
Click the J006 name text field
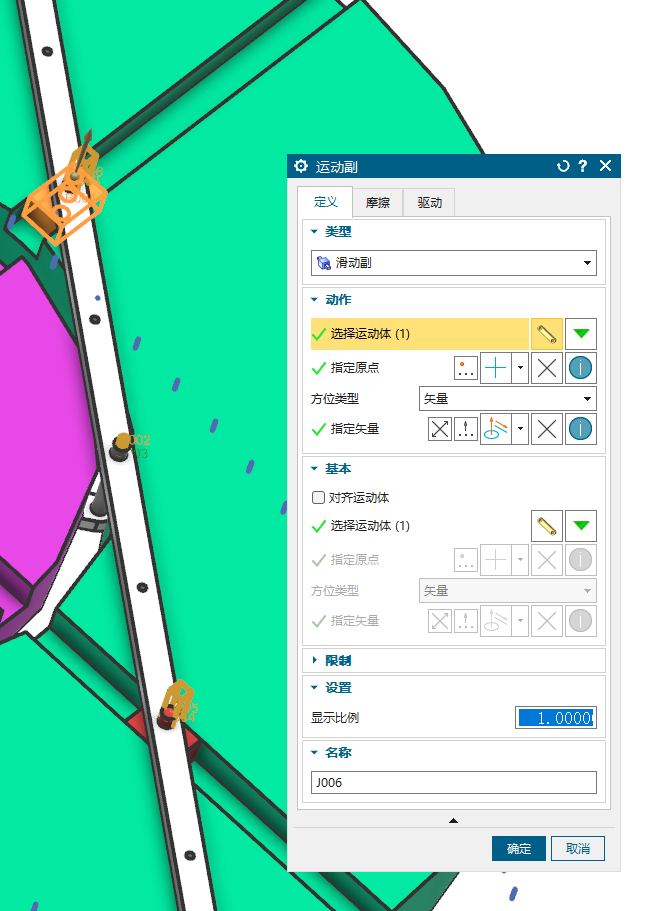tap(454, 783)
